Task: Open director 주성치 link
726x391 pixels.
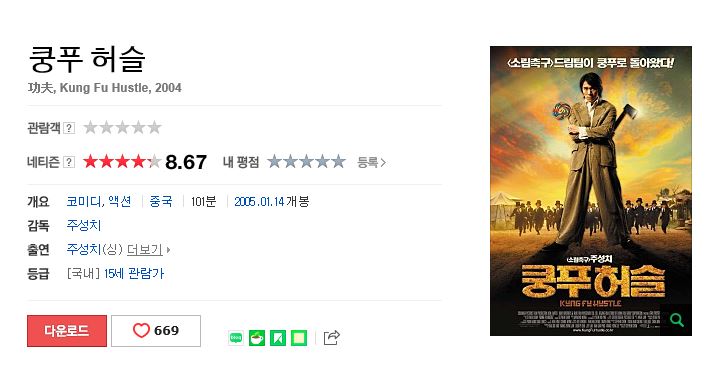Action: click(84, 226)
